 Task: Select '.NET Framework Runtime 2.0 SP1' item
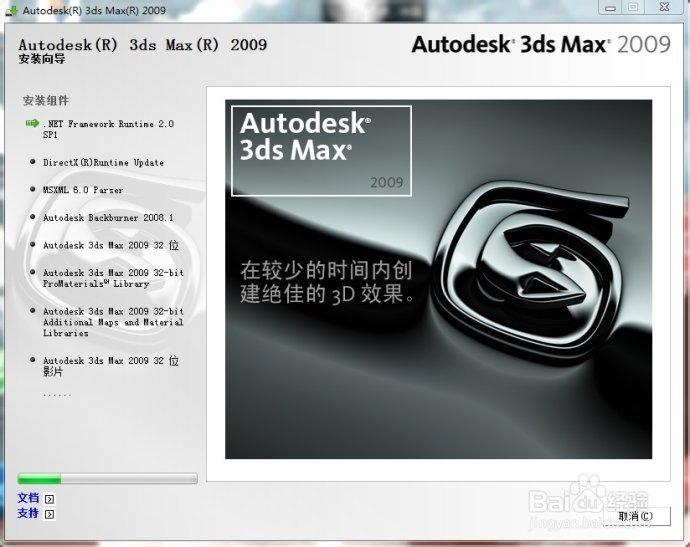[x=108, y=129]
